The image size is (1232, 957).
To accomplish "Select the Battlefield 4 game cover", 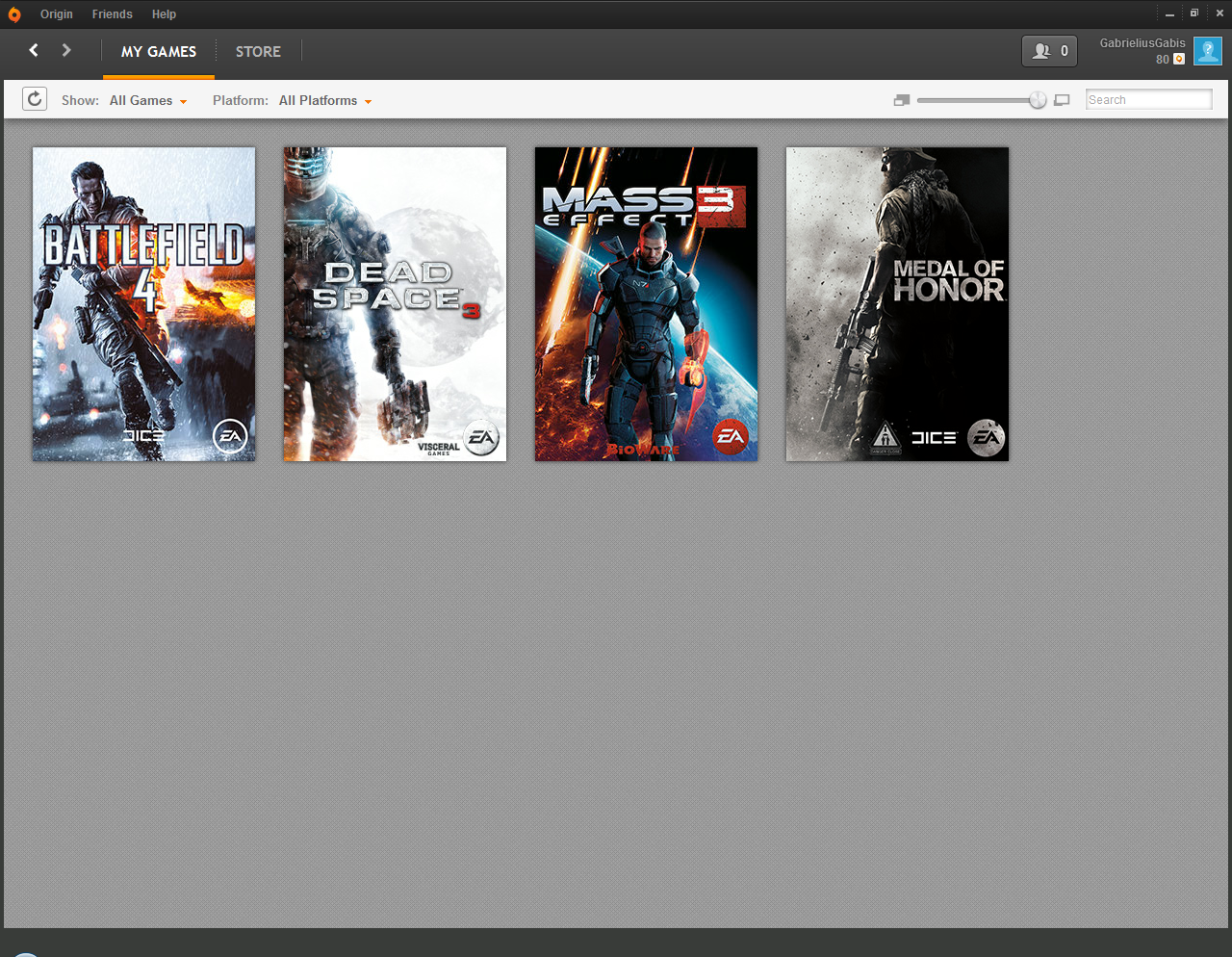I will (x=144, y=304).
